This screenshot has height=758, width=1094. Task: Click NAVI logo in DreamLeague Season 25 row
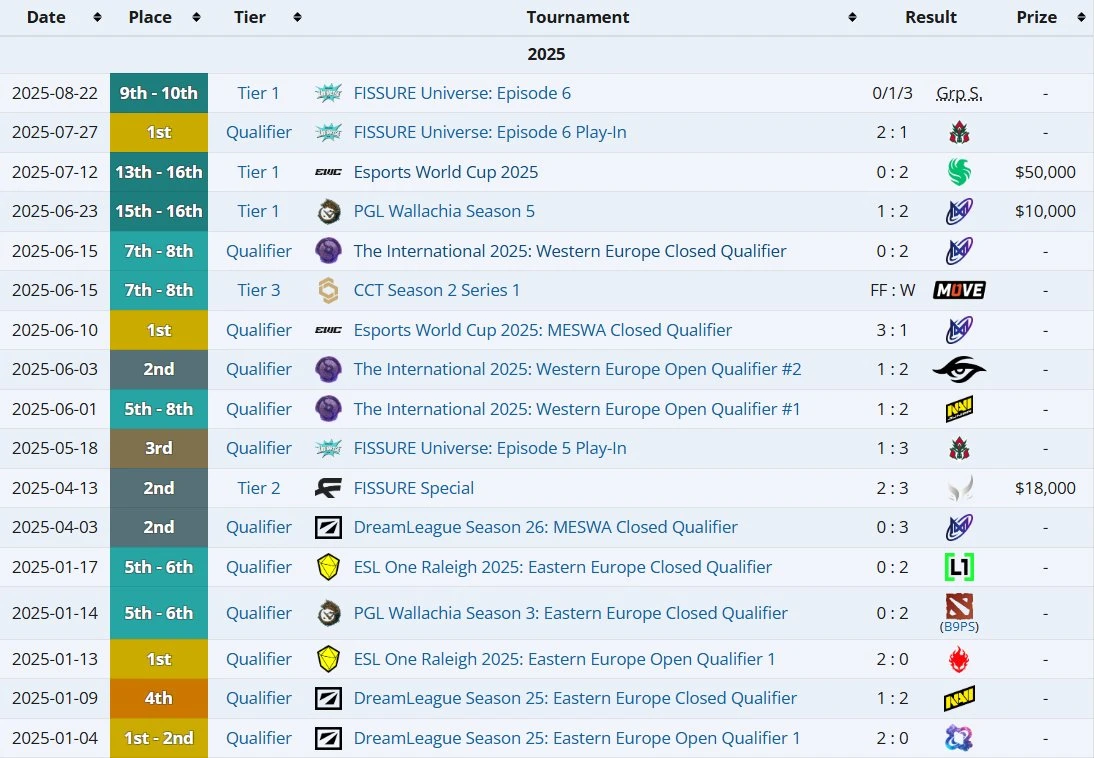[x=959, y=698]
